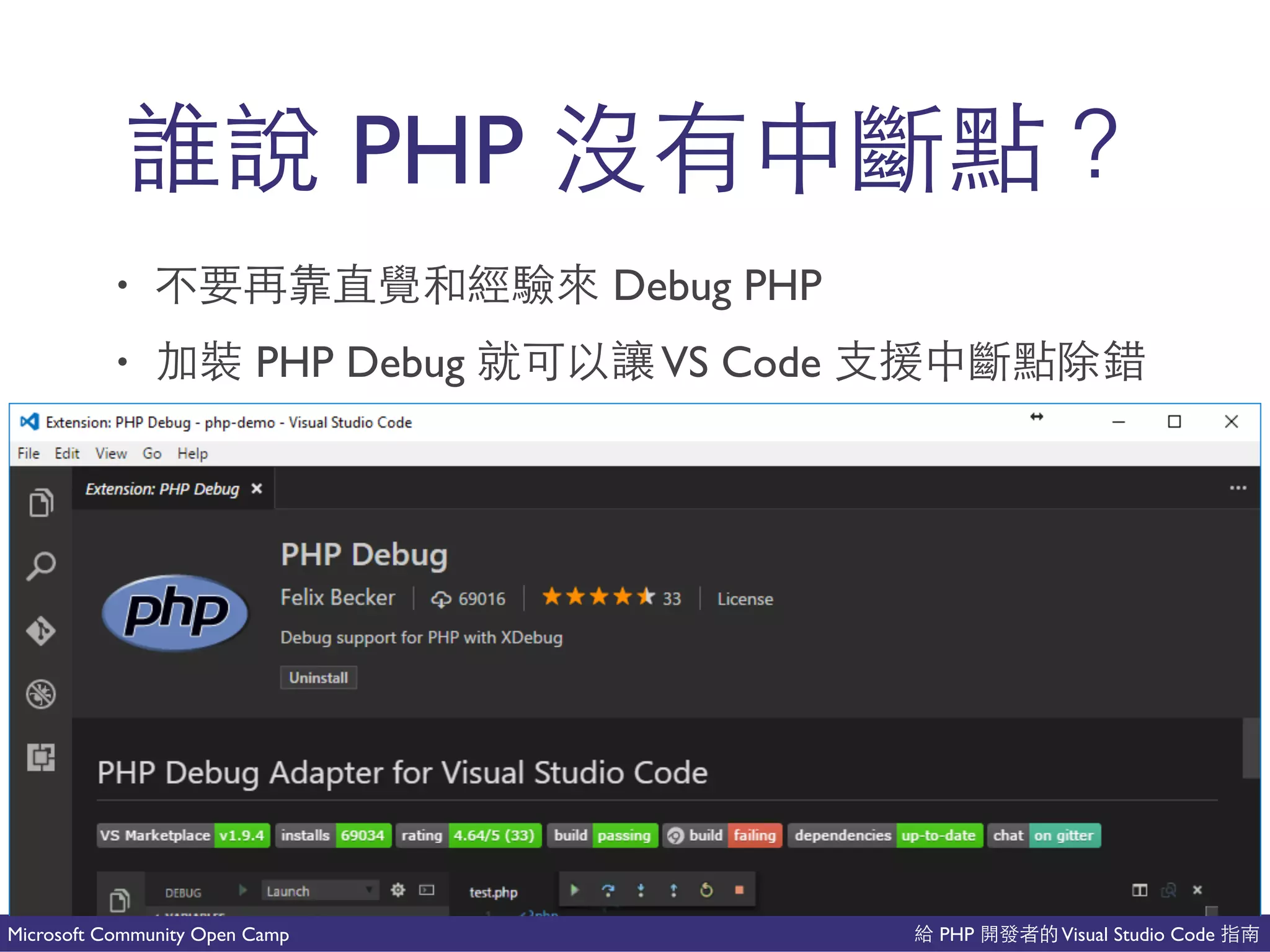Click the extension page vertical scrollbar
Viewport: 1270px width, 952px height.
(1251, 748)
